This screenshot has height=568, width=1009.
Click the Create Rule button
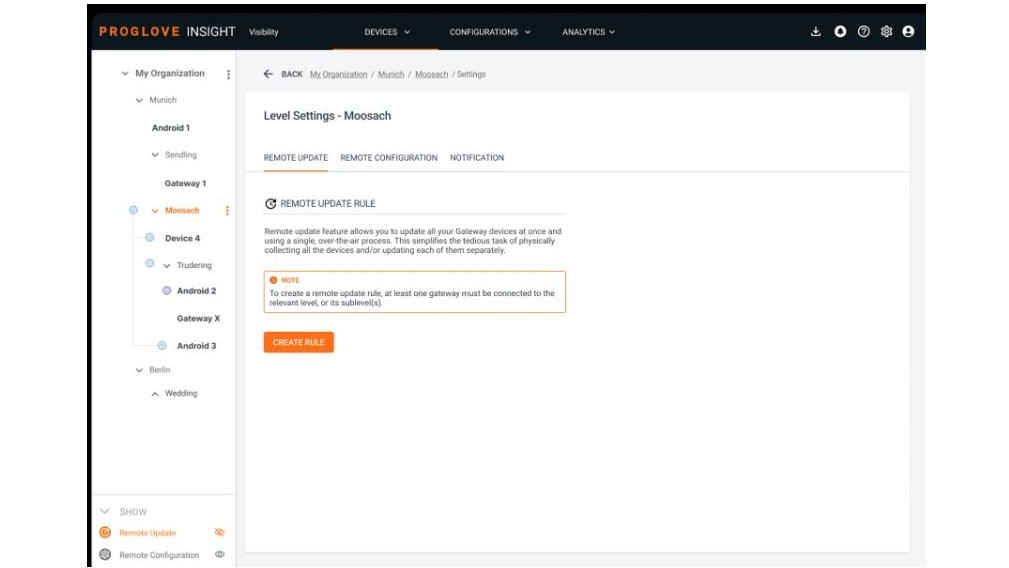pos(298,342)
